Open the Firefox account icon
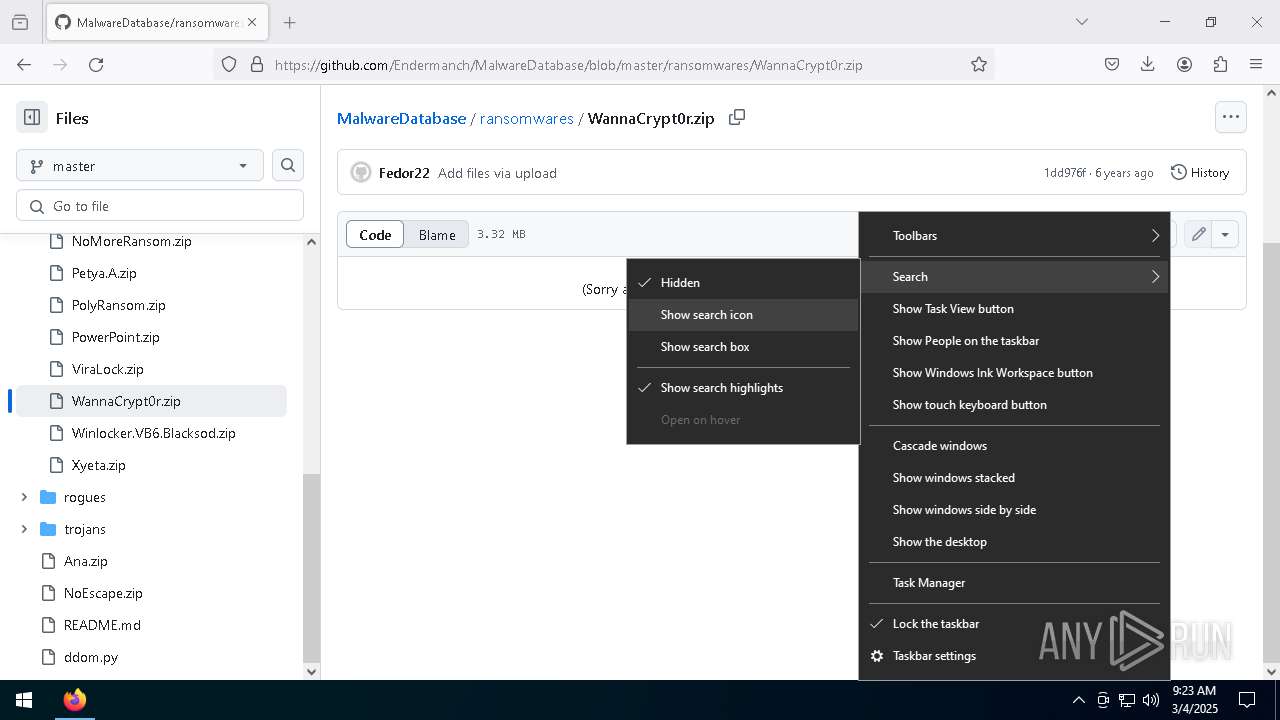1280x720 pixels. [x=1184, y=64]
